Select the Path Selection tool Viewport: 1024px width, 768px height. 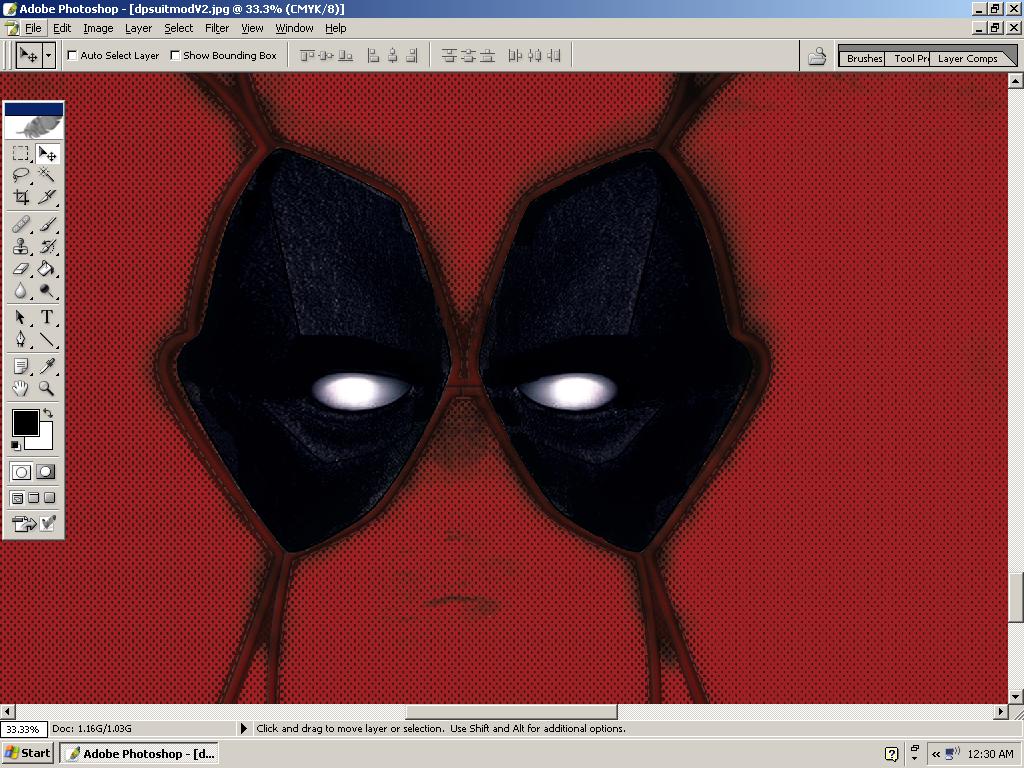click(21, 317)
